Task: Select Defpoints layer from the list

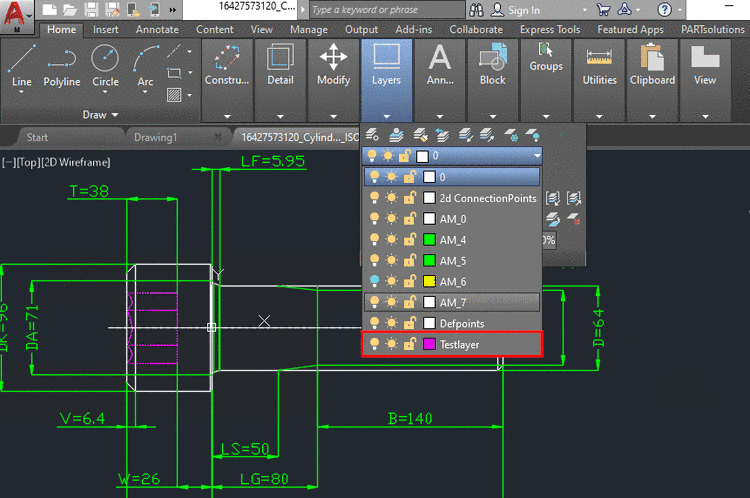Action: point(461,323)
